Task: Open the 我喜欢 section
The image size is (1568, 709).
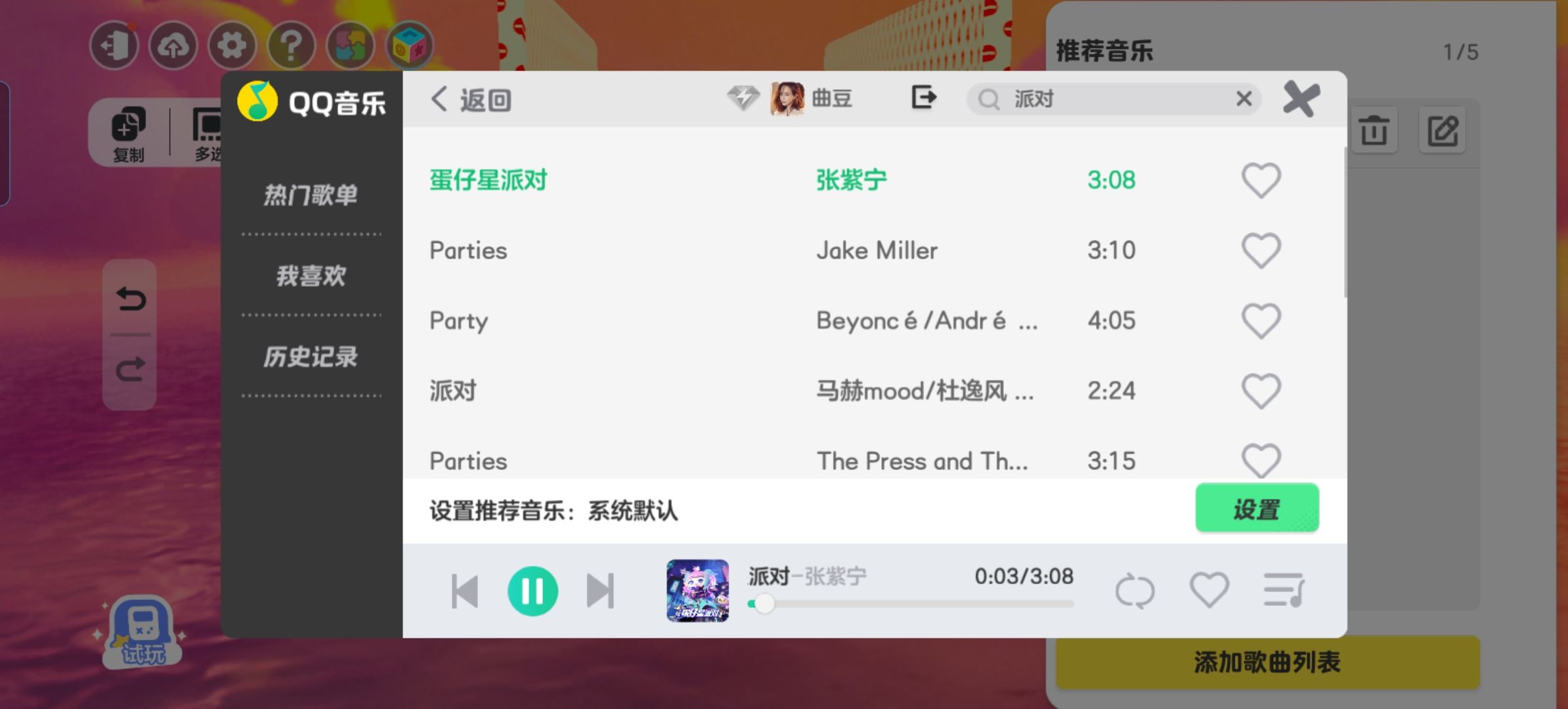Action: [311, 276]
